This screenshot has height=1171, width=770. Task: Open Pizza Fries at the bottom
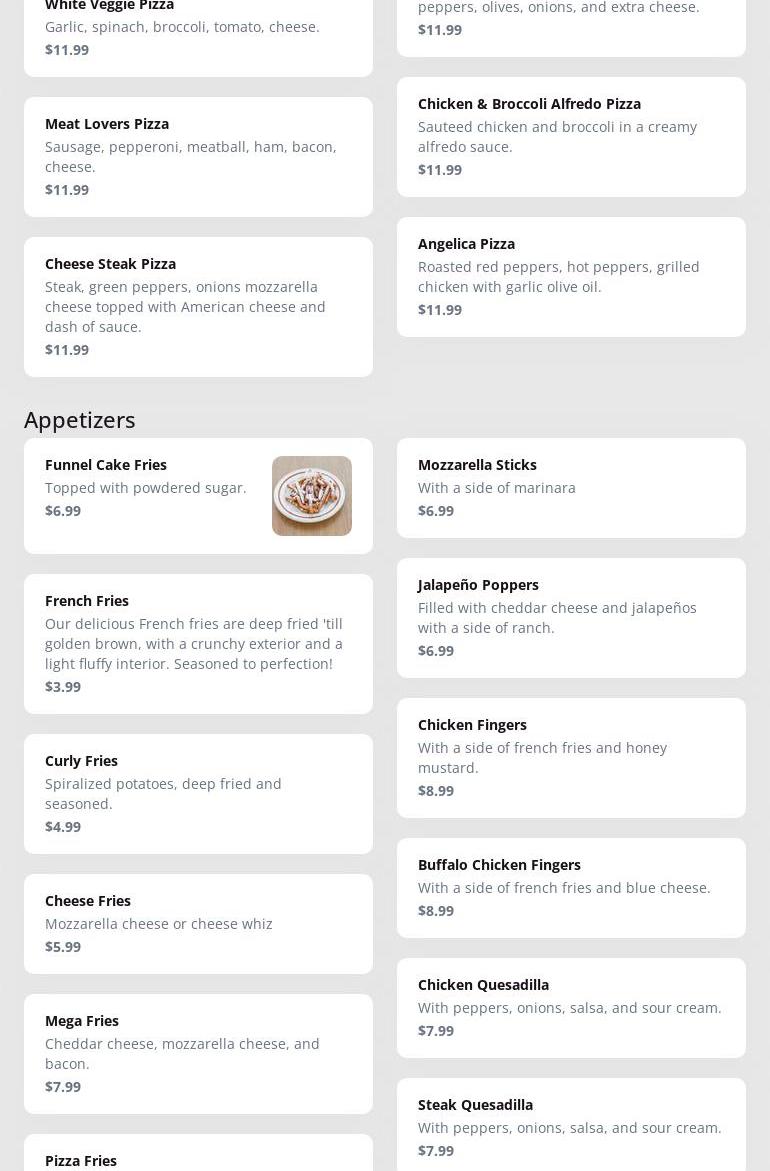click(198, 1156)
